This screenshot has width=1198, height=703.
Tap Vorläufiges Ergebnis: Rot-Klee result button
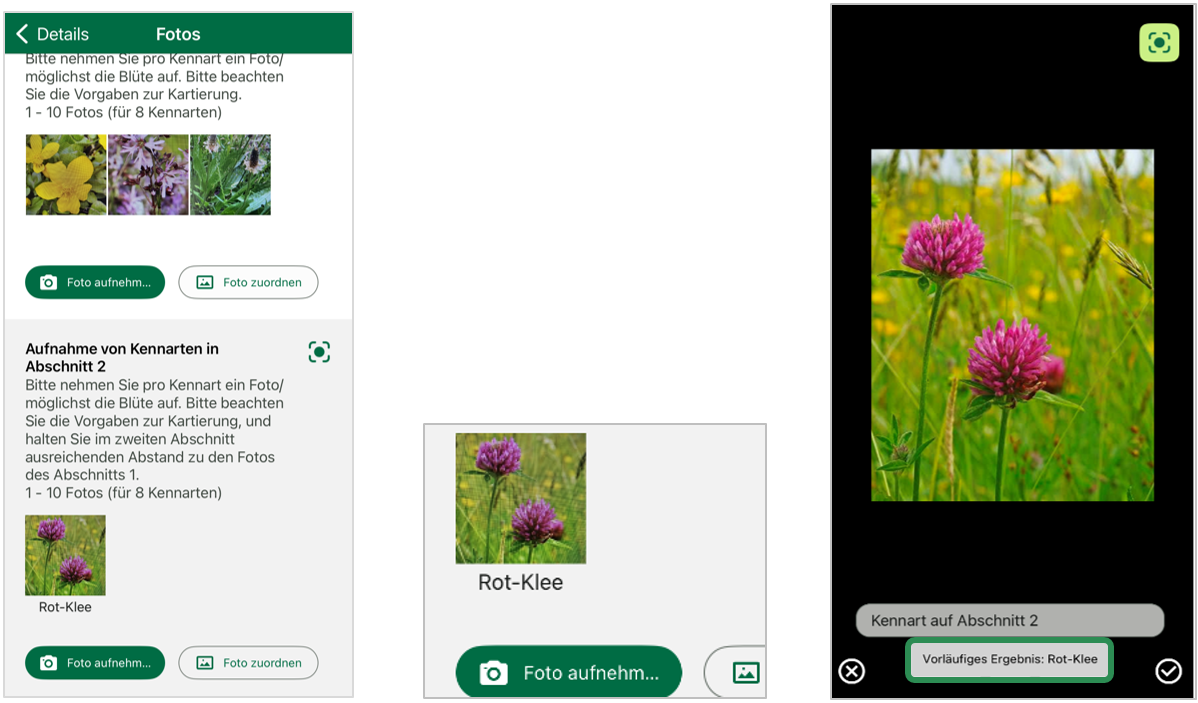1009,660
